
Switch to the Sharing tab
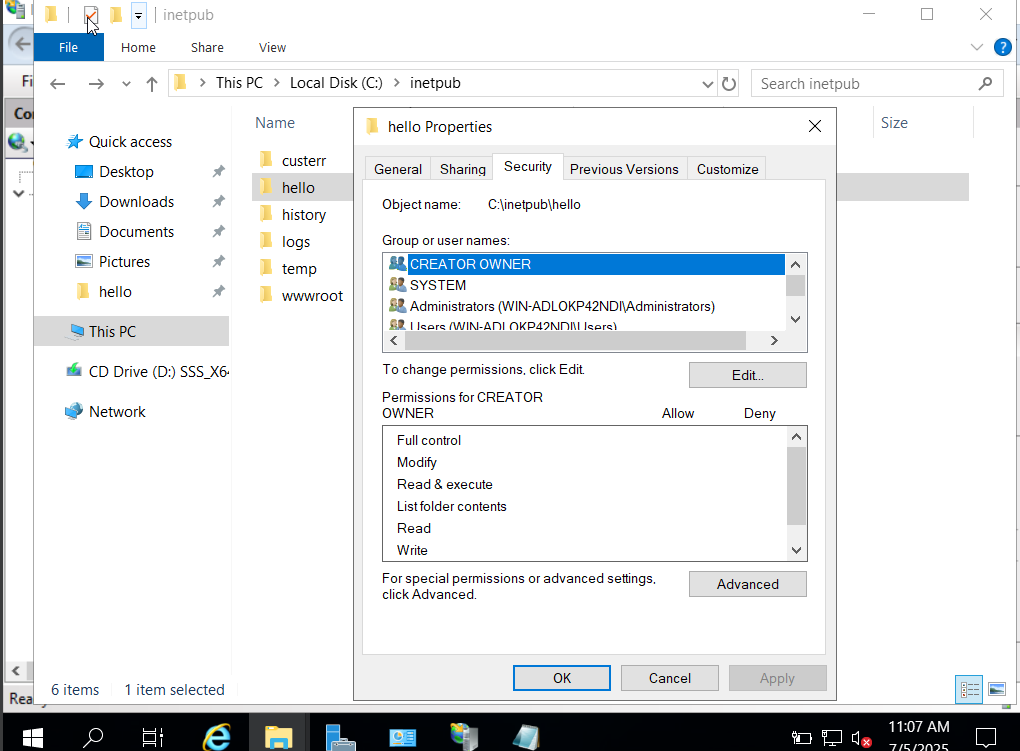(463, 169)
